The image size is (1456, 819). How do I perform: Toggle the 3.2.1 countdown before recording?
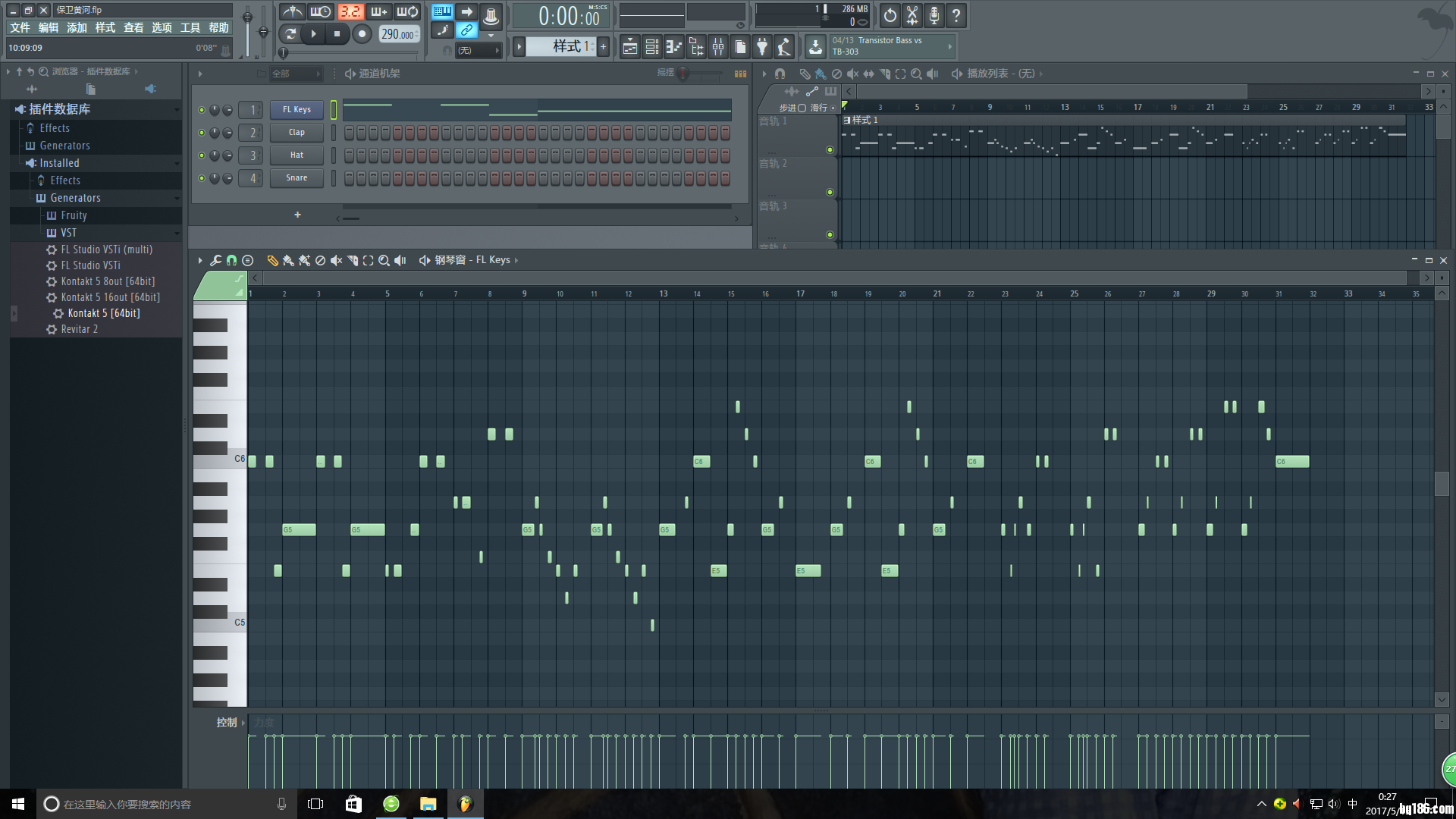coord(350,12)
